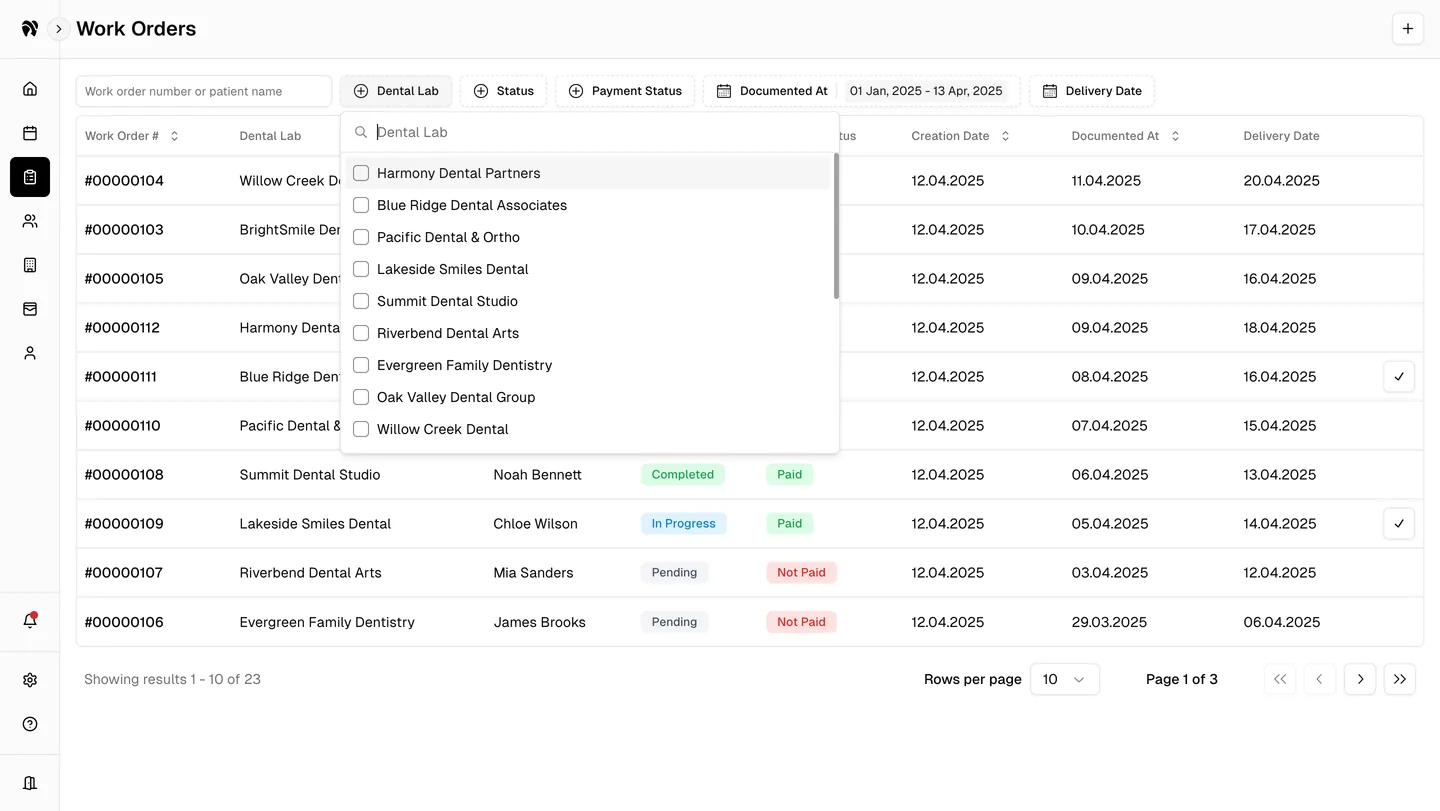
Task: Click the dropdown list scrollbar
Action: click(x=836, y=226)
